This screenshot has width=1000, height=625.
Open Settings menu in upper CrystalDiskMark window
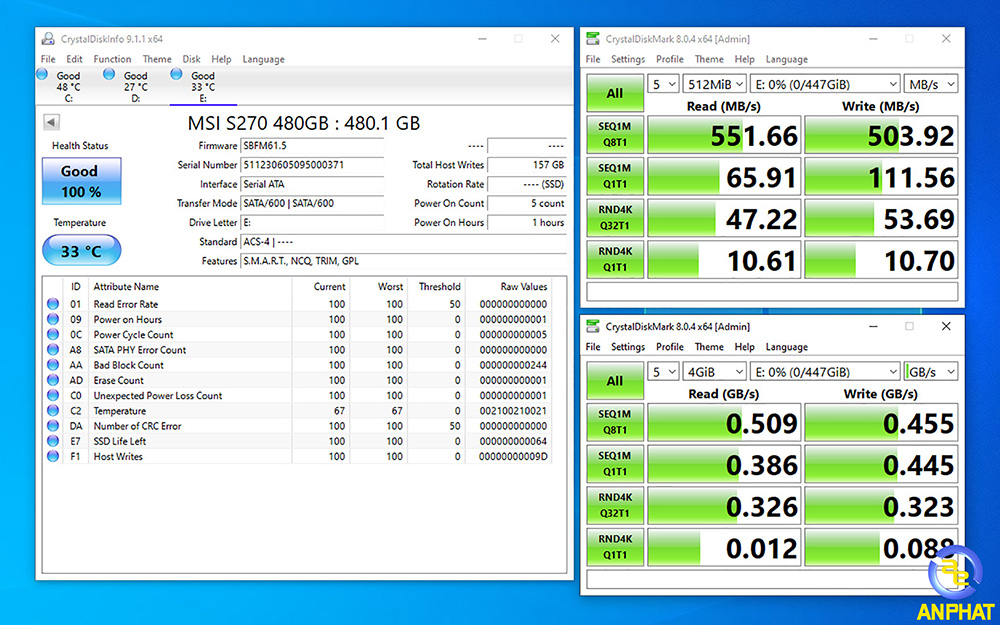tap(628, 59)
